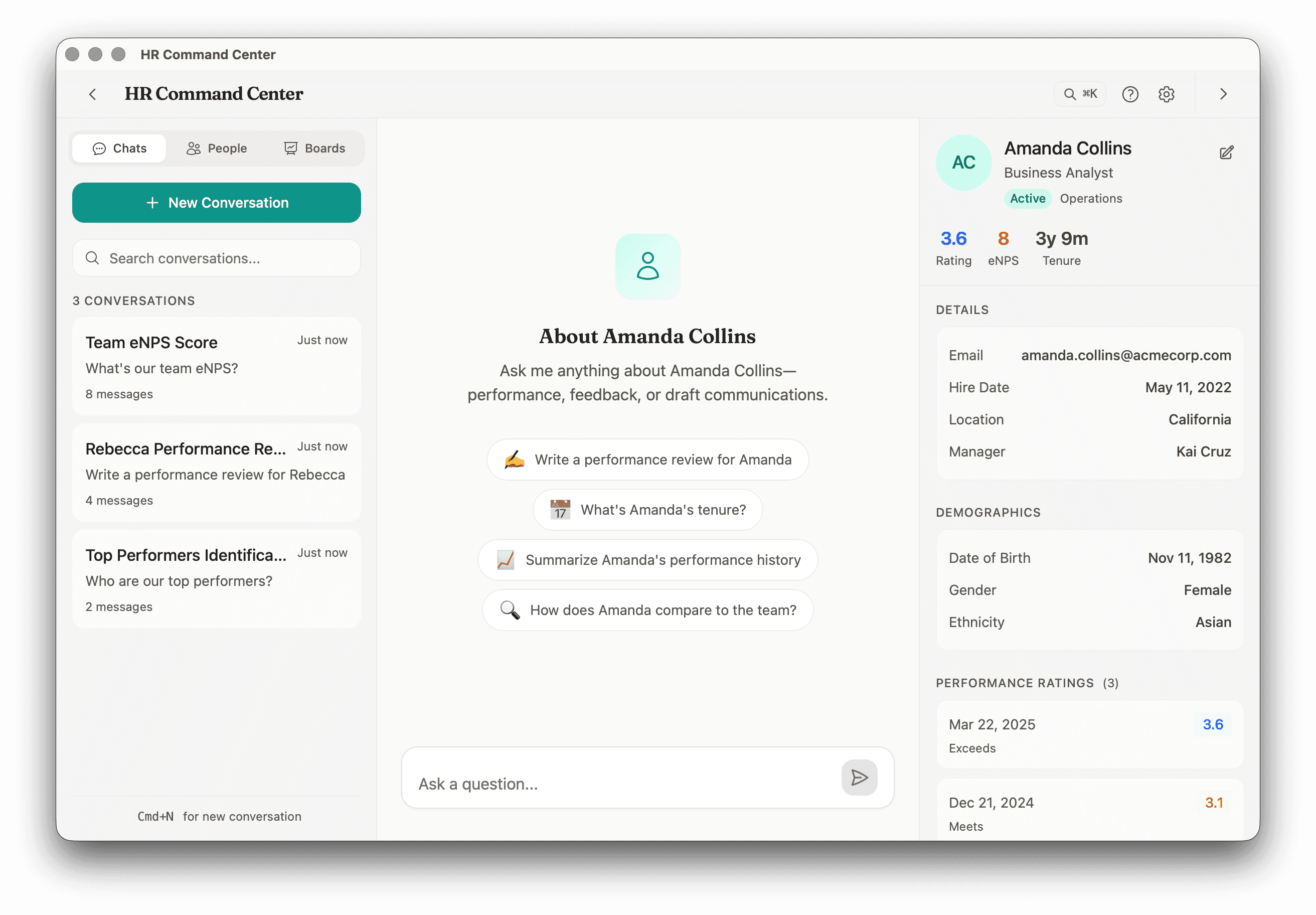This screenshot has height=915, width=1316.
Task: Send message with the paper plane icon
Action: (x=859, y=778)
